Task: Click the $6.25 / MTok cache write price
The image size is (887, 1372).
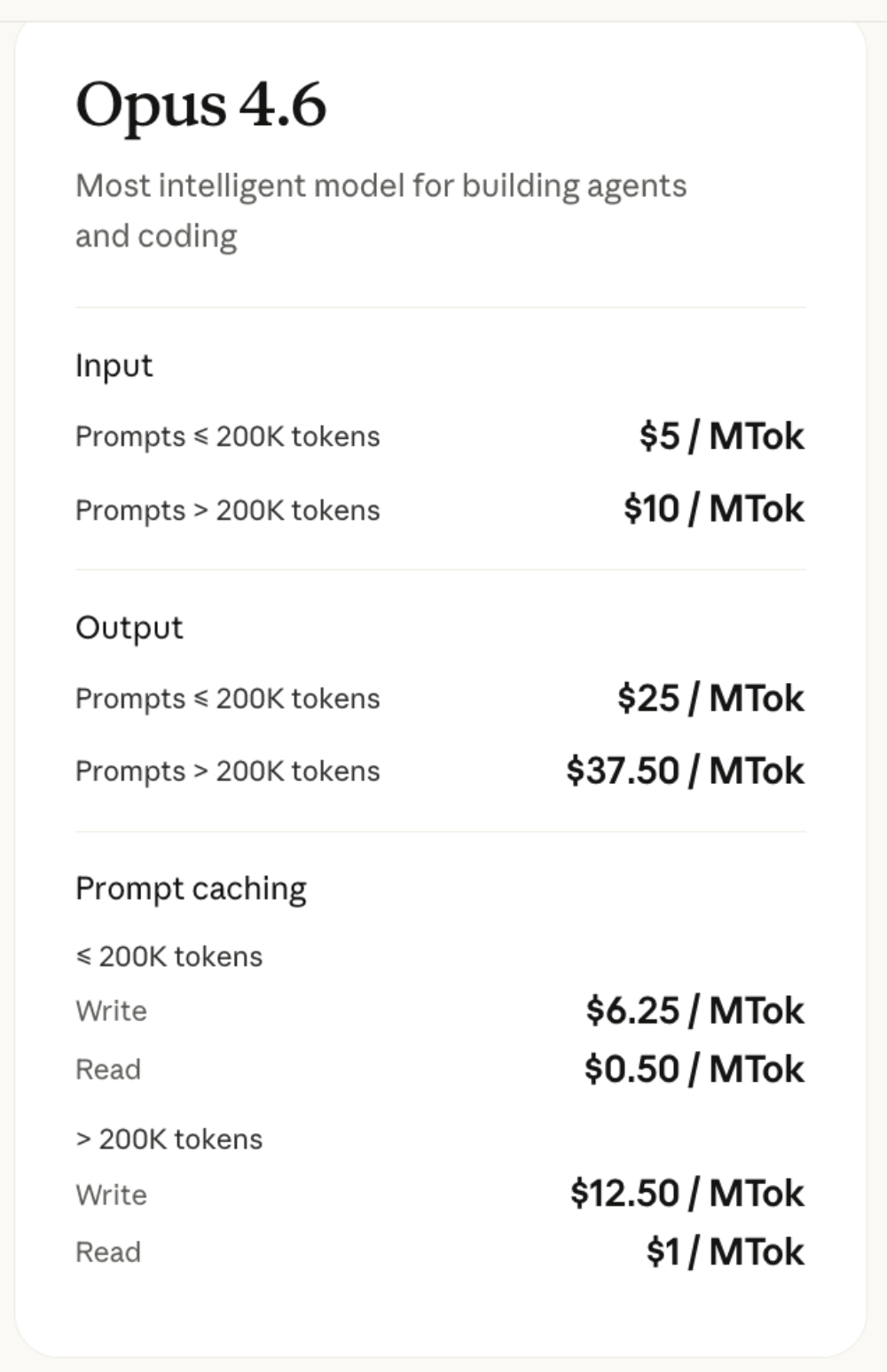Action: coord(695,1010)
